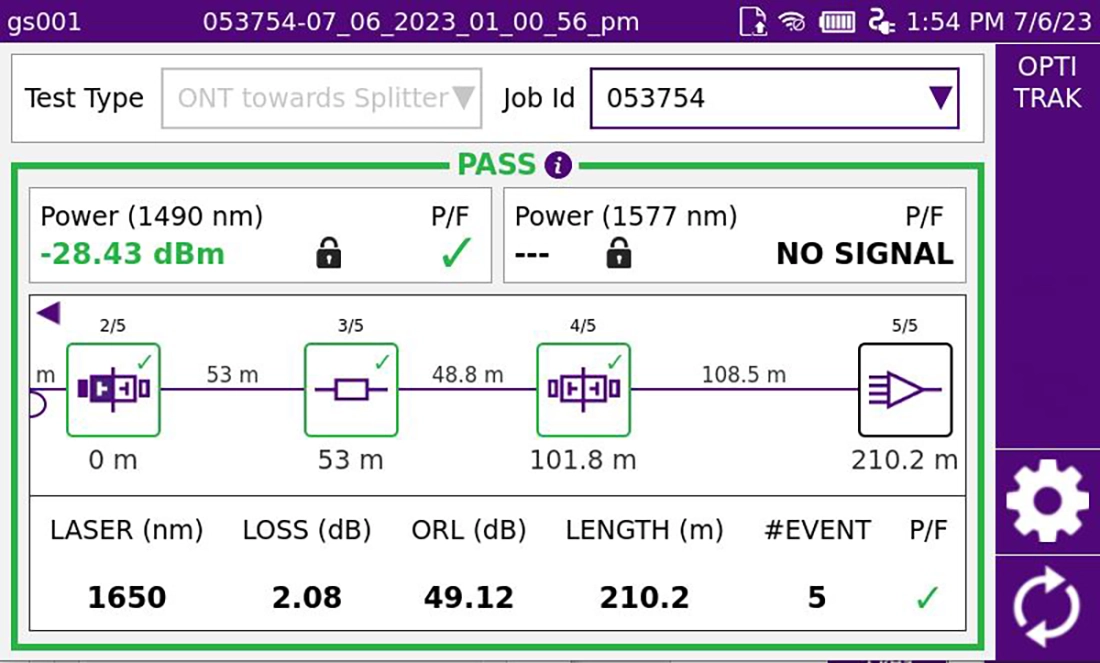Tap the #EVENT value 5

click(x=817, y=598)
